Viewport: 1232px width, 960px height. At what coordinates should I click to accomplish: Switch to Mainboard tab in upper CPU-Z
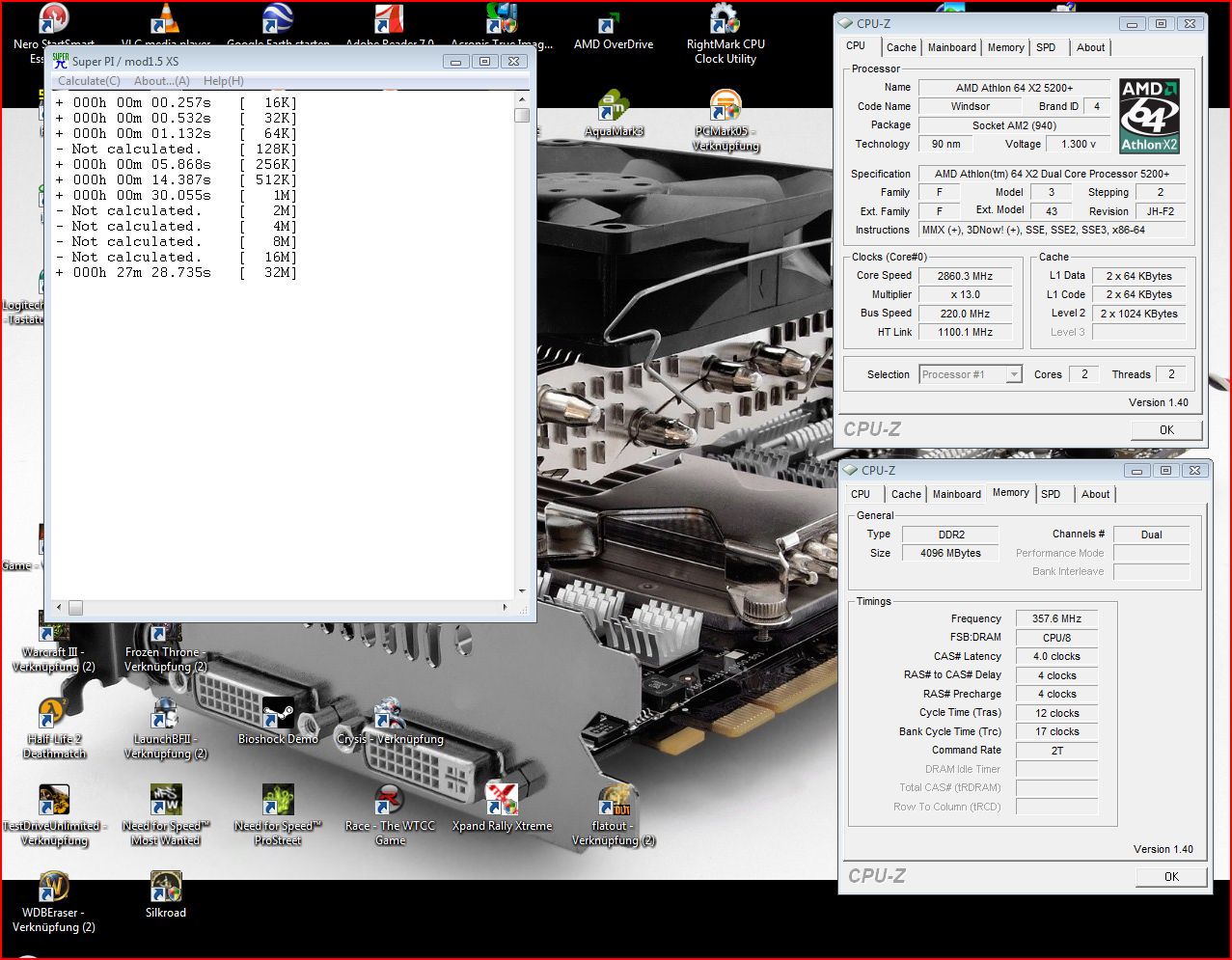tap(951, 47)
